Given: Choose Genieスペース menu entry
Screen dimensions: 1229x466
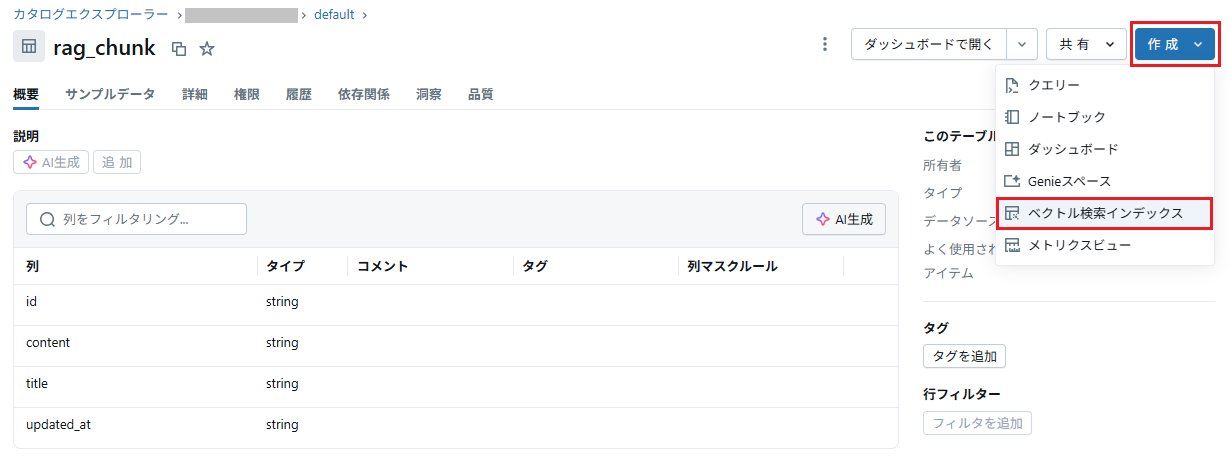Looking at the screenshot, I should click(1068, 181).
